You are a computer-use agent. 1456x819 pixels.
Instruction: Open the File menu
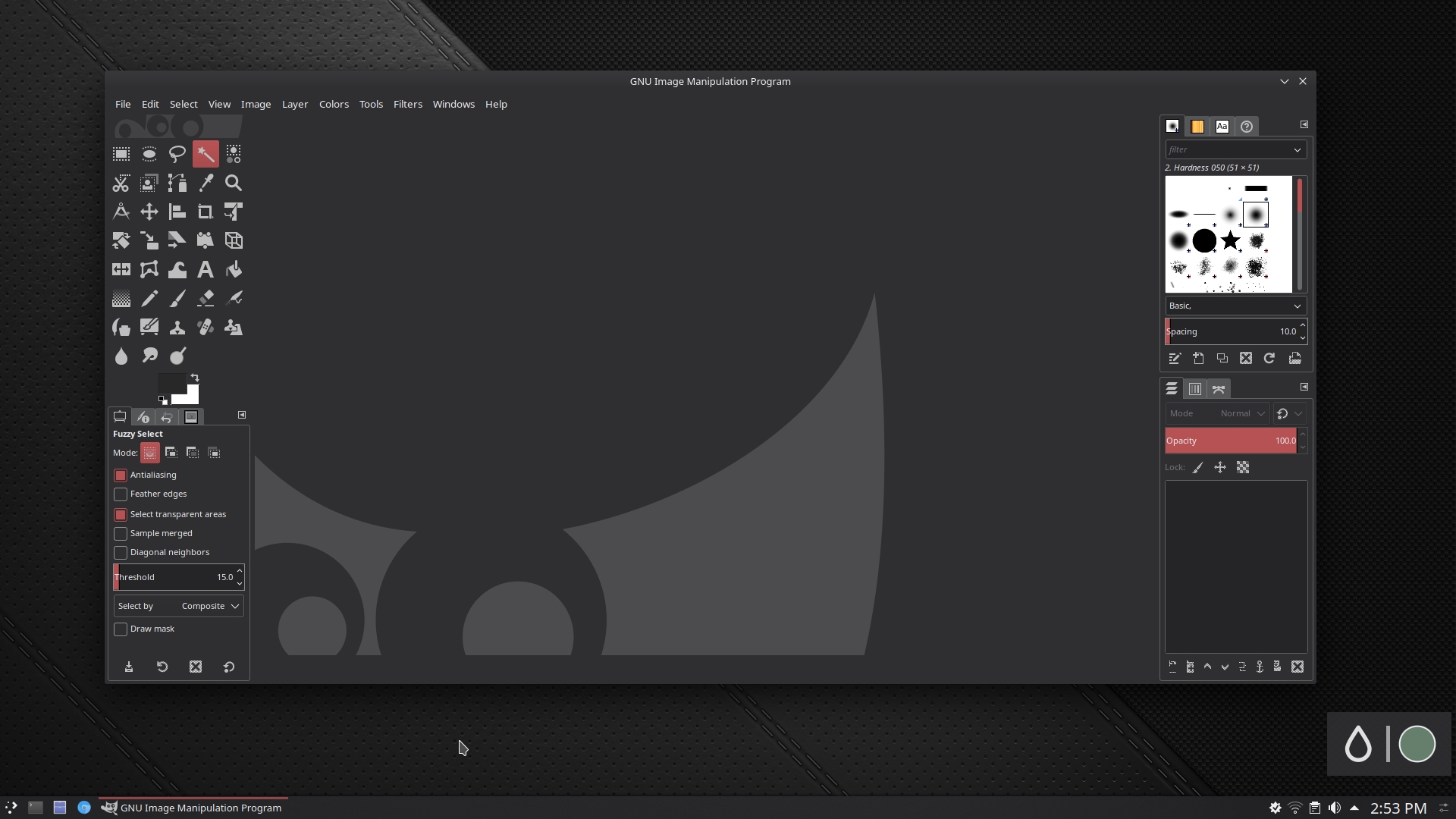123,104
